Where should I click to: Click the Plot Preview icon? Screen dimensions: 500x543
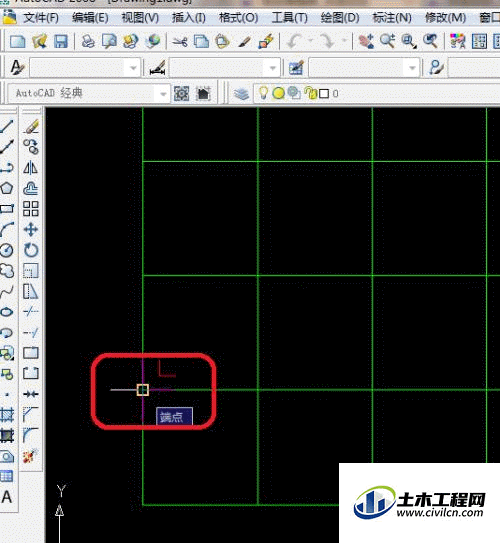pyautogui.click(x=109, y=42)
